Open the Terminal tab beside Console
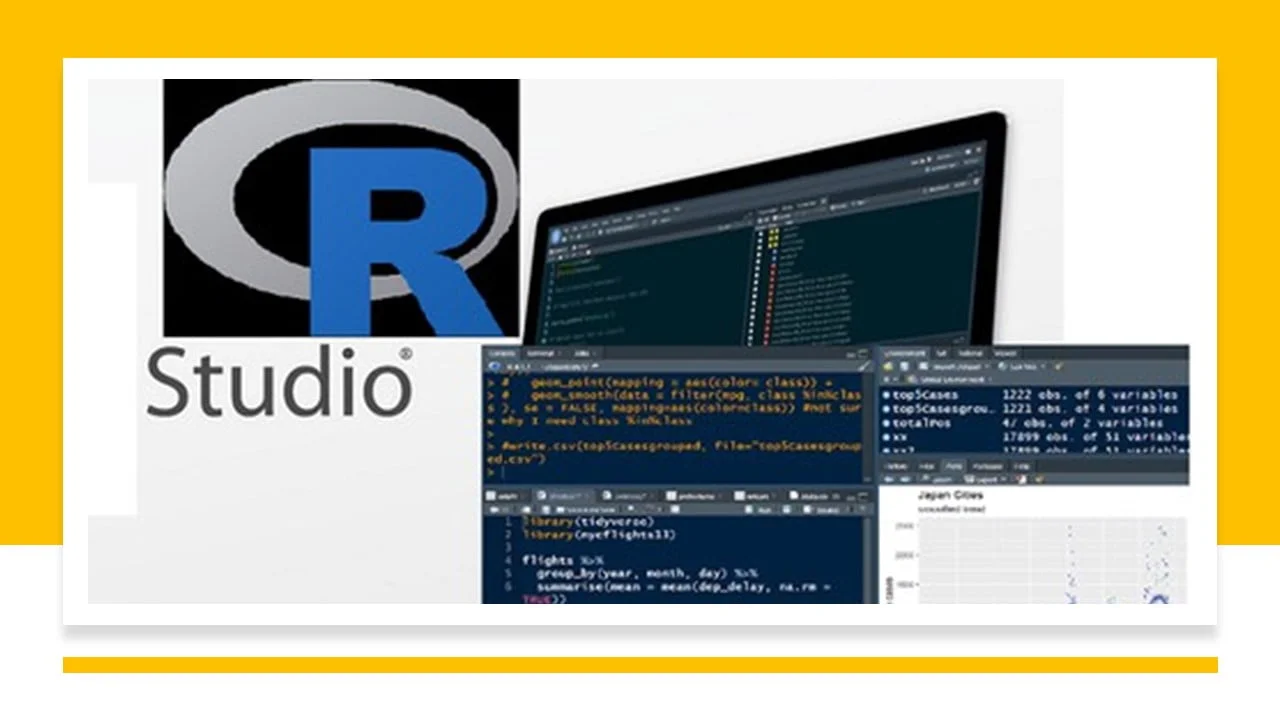Screen dimensions: 1280x720 coord(541,353)
